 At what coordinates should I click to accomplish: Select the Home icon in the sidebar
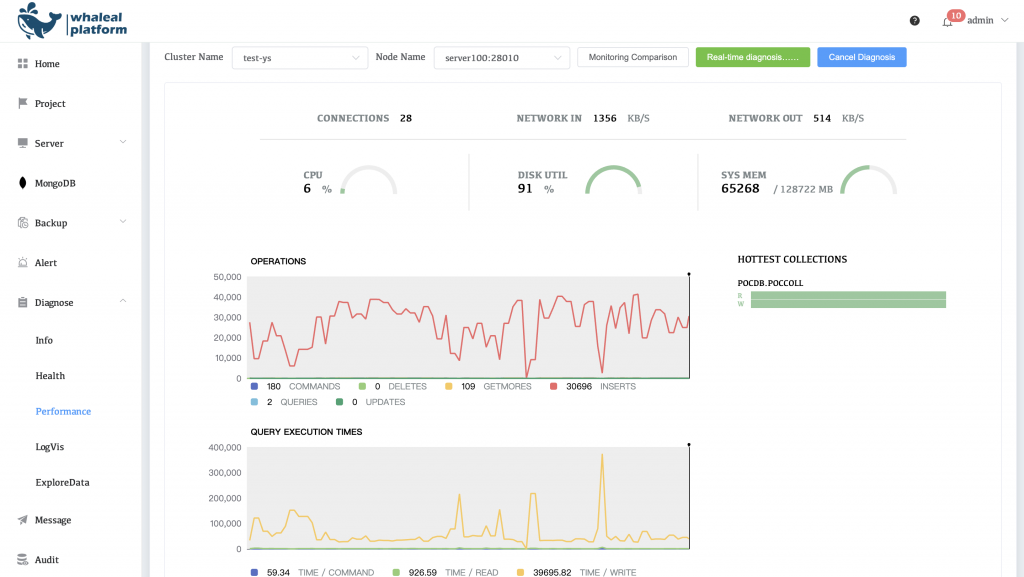23,64
